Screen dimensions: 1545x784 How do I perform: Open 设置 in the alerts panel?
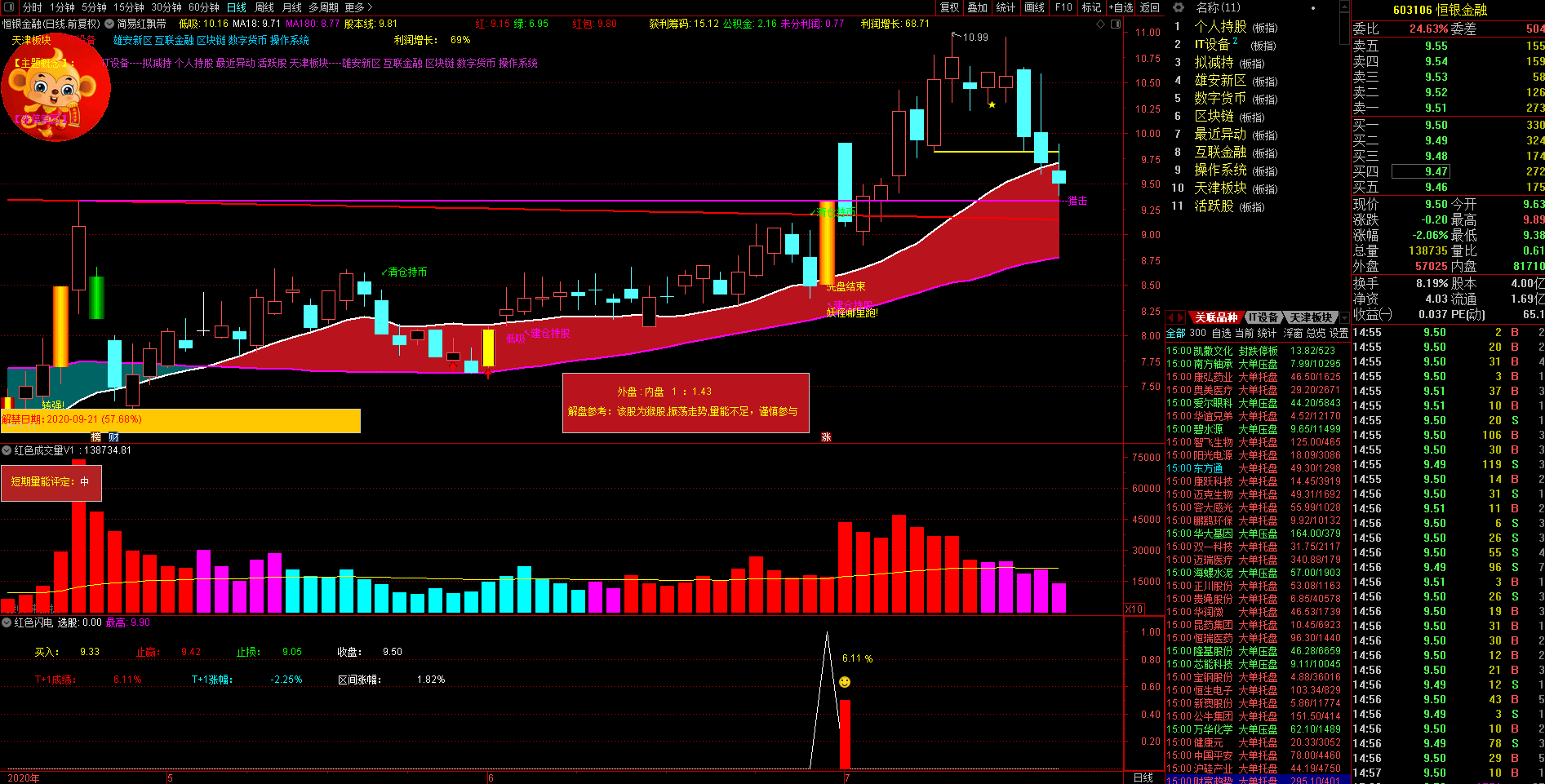point(1339,333)
